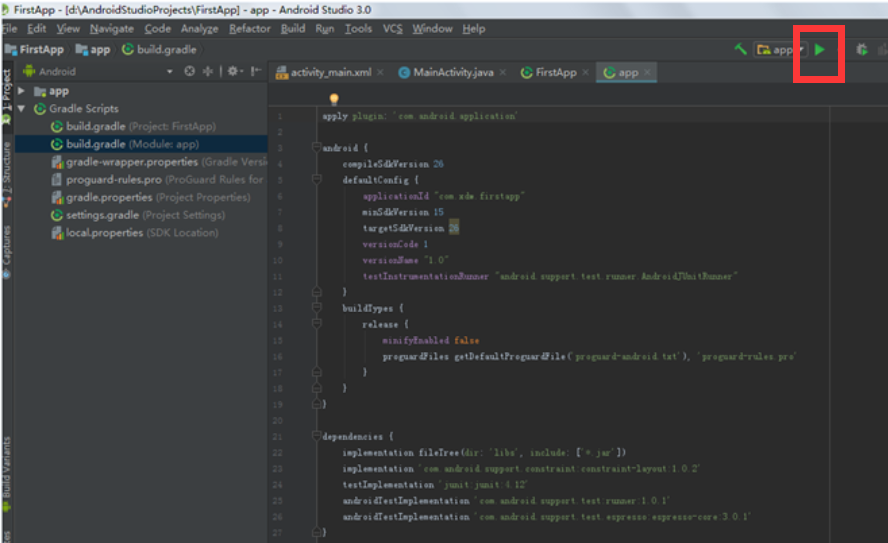Click build.gradle in the breadcrumb bar

(159, 50)
